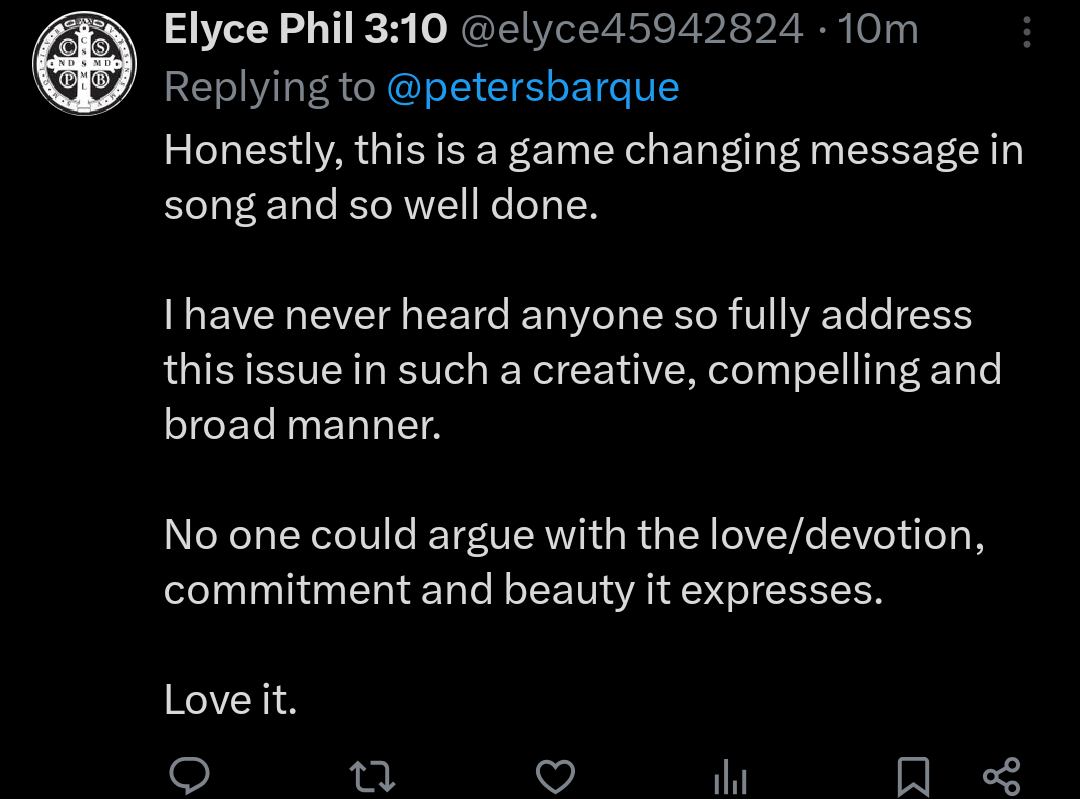1080x799 pixels.
Task: Retweet this post with the repost icon
Action: tap(371, 776)
